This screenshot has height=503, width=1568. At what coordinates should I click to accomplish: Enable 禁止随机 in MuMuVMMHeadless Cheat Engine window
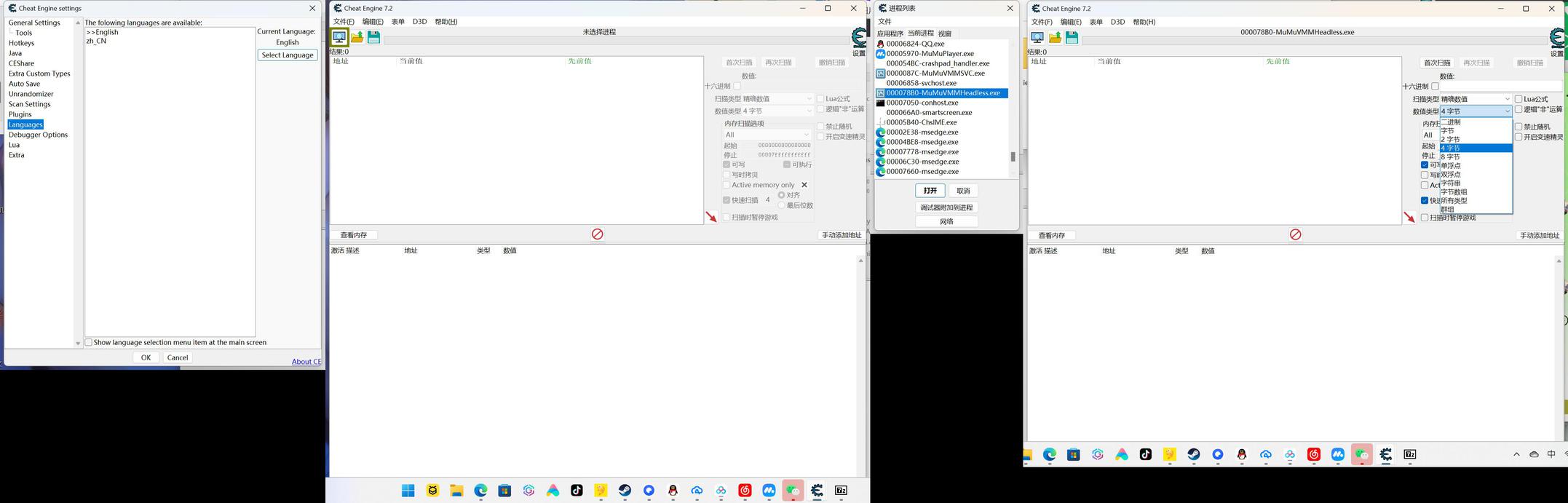click(x=1518, y=127)
